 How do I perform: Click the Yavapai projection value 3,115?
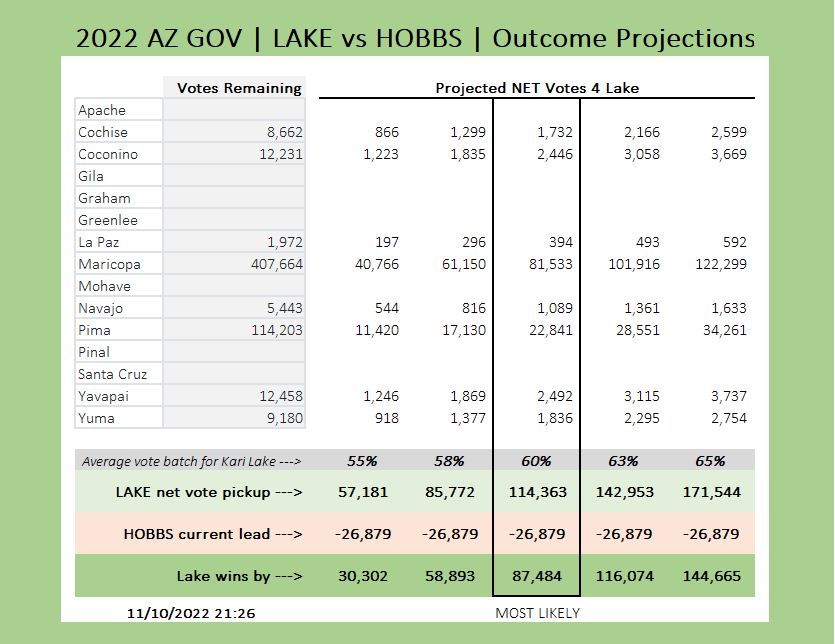coord(642,396)
